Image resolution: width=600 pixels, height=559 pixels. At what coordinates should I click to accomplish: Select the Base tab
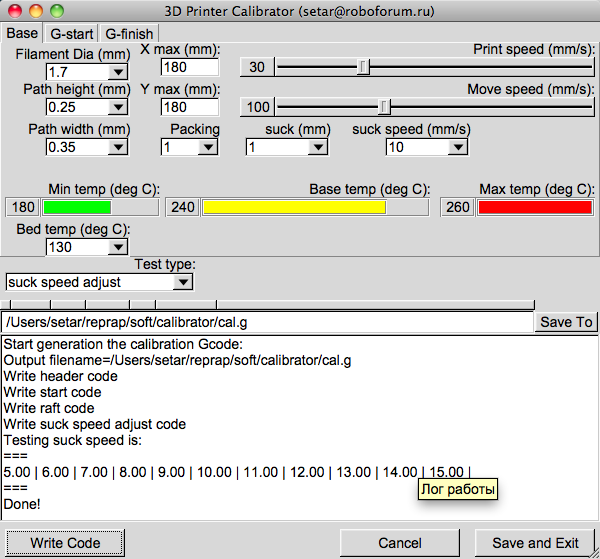[22, 33]
